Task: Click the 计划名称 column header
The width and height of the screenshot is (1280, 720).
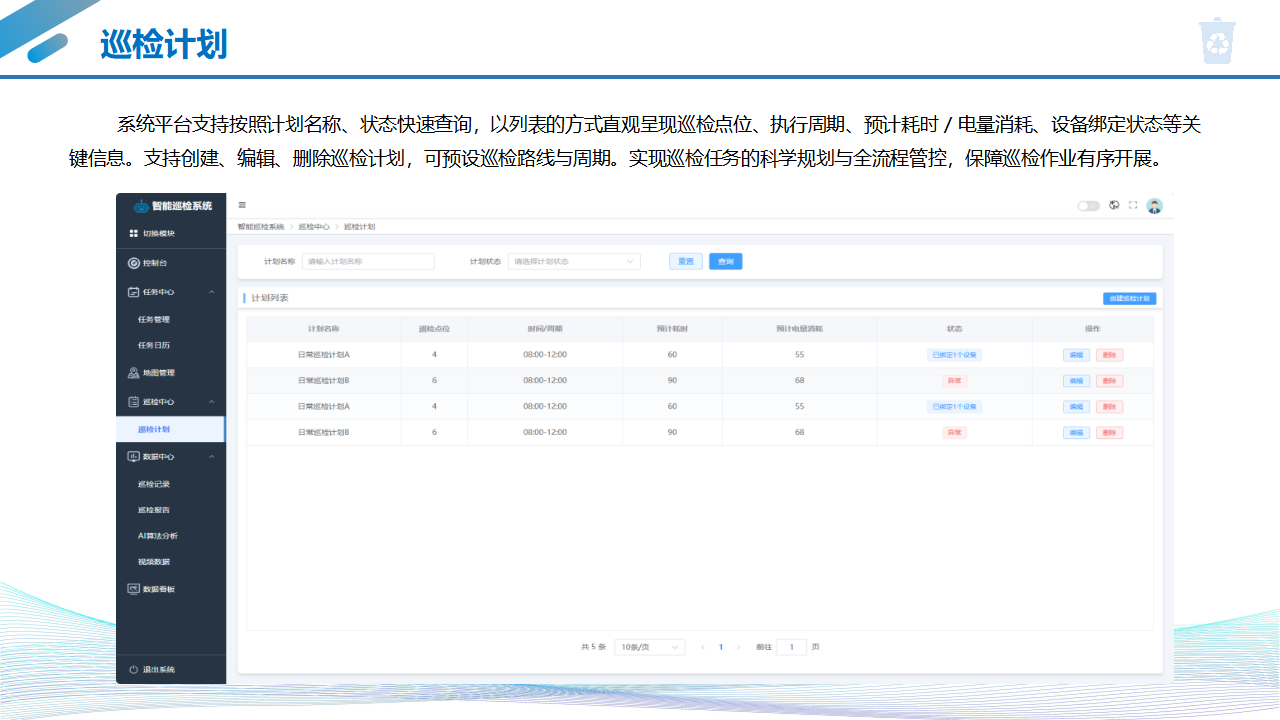Action: (324, 329)
